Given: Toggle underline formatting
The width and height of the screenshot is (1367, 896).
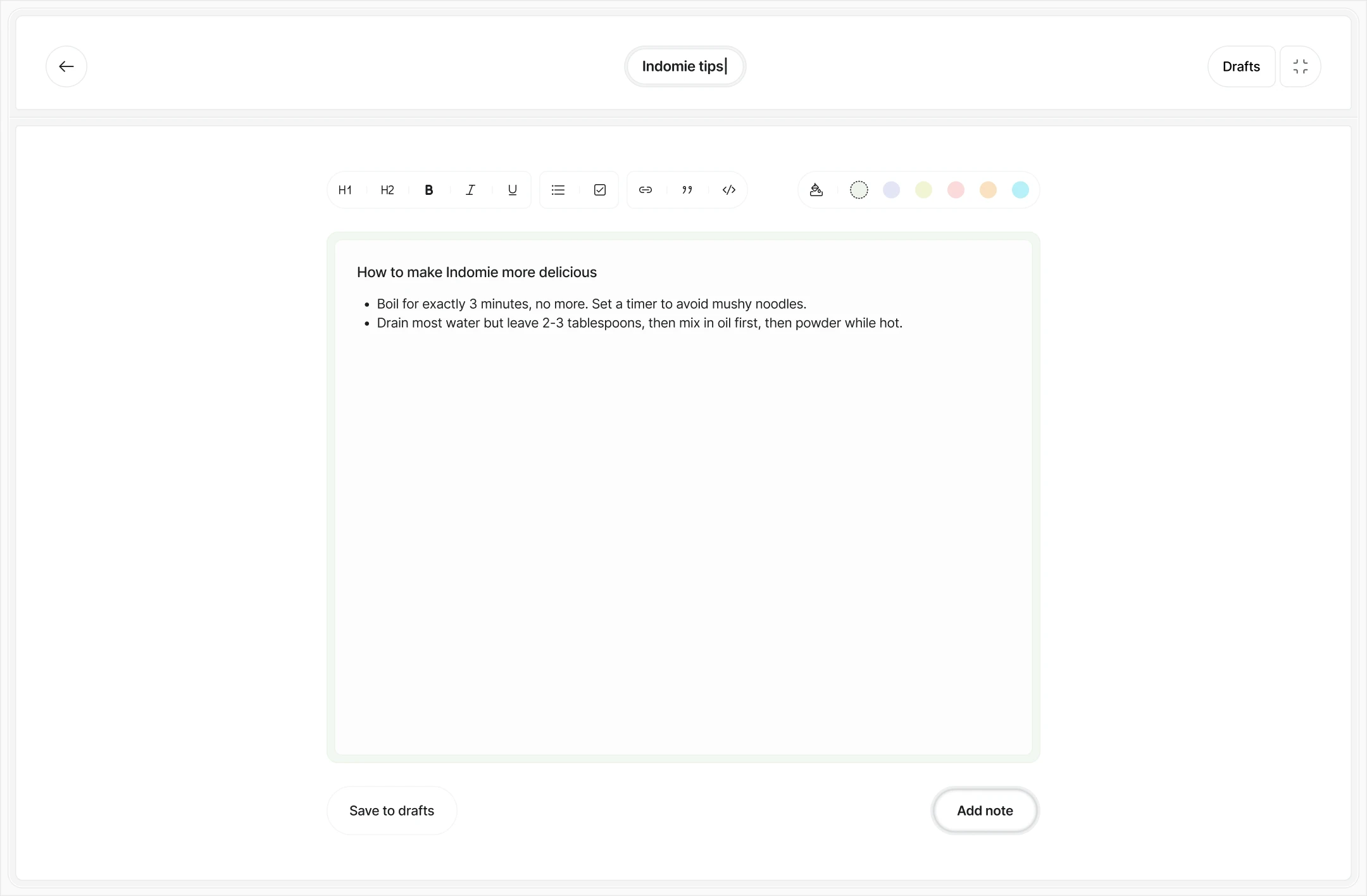Looking at the screenshot, I should pyautogui.click(x=511, y=190).
